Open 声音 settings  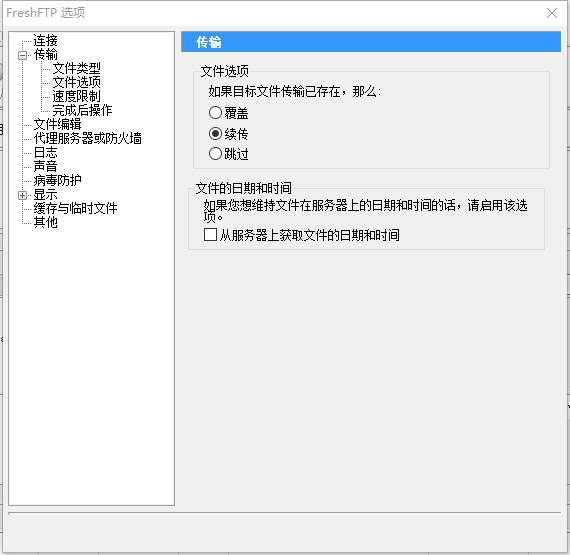click(x=45, y=166)
